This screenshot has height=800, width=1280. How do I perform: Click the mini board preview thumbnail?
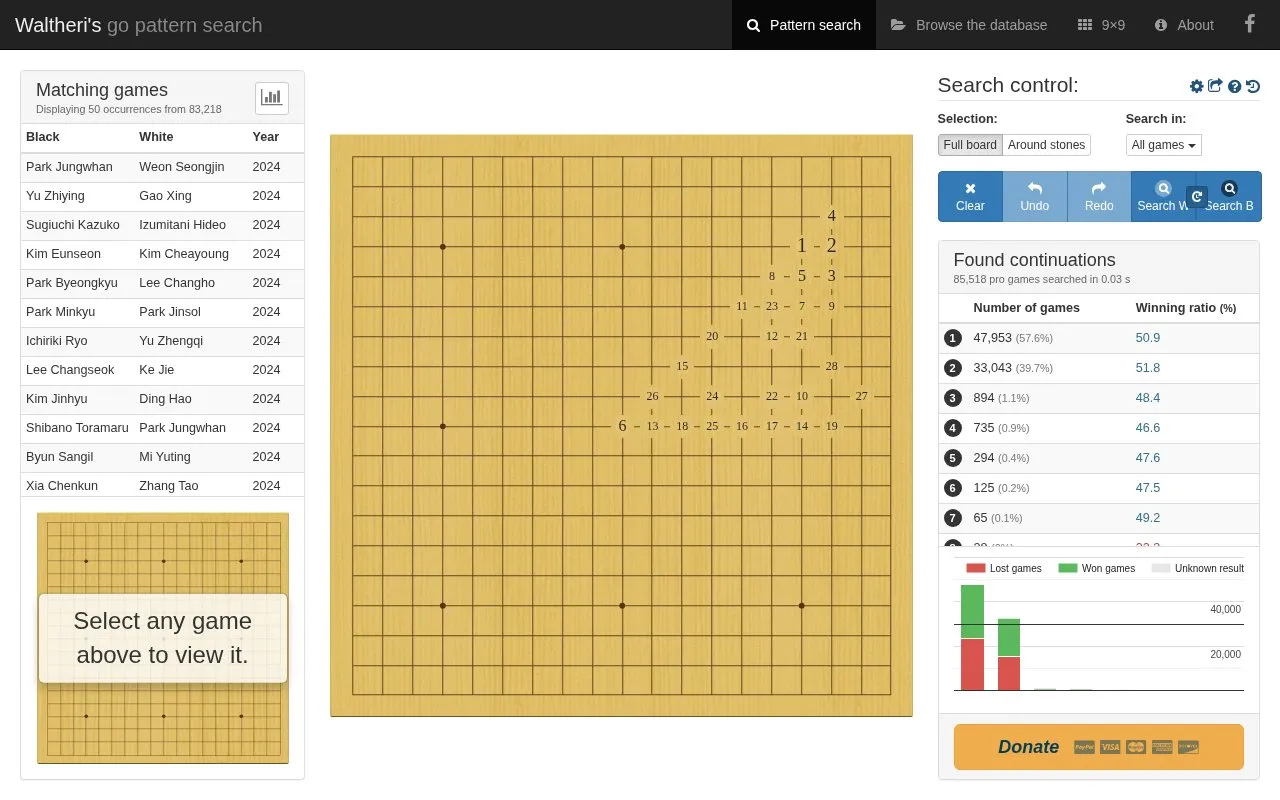click(163, 638)
